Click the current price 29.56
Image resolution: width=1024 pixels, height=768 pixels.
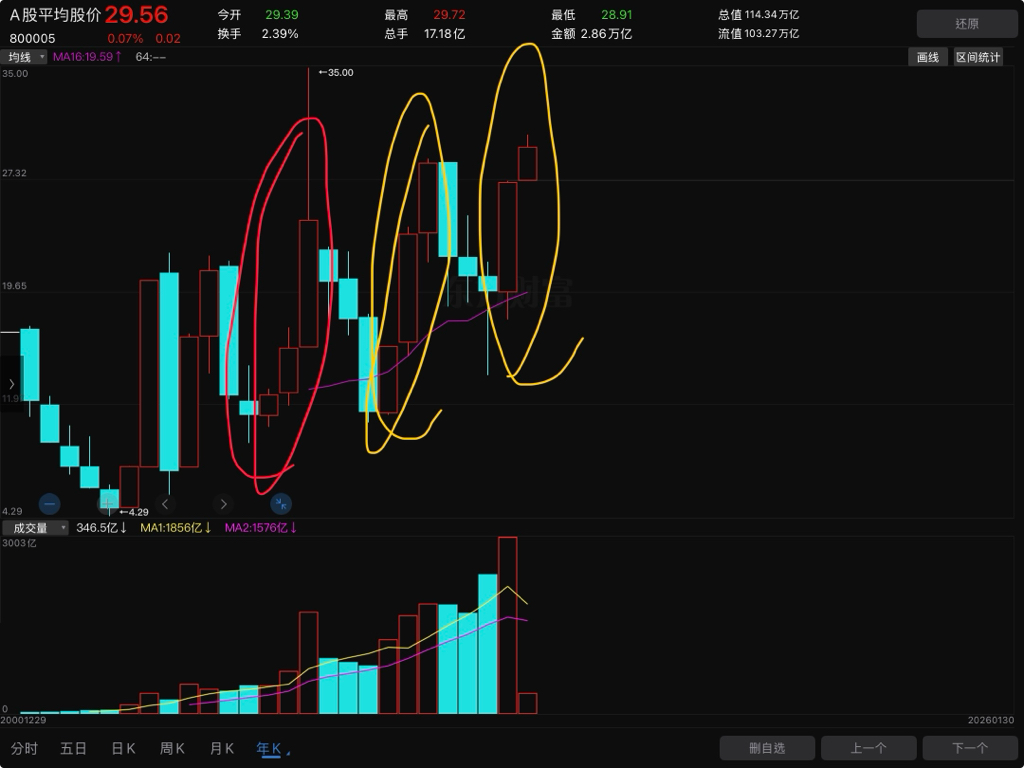(x=136, y=14)
